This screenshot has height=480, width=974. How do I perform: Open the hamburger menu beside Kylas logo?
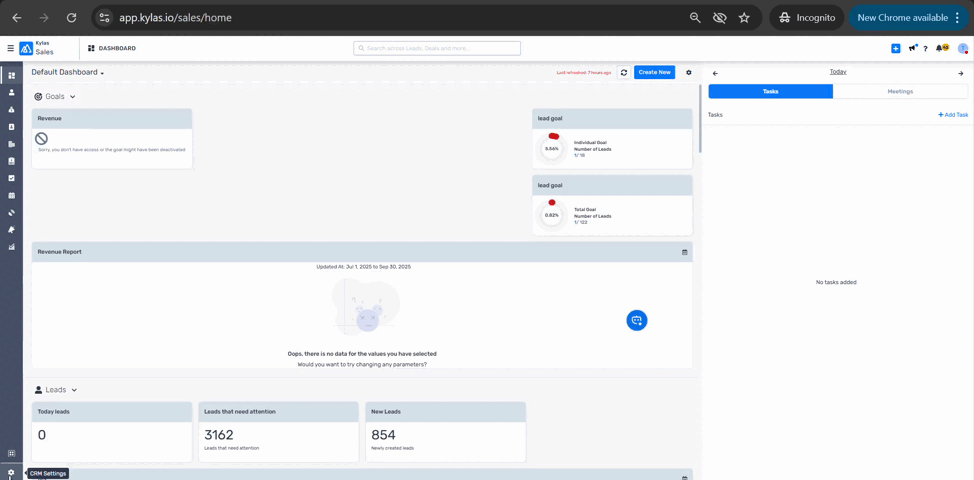pos(11,48)
